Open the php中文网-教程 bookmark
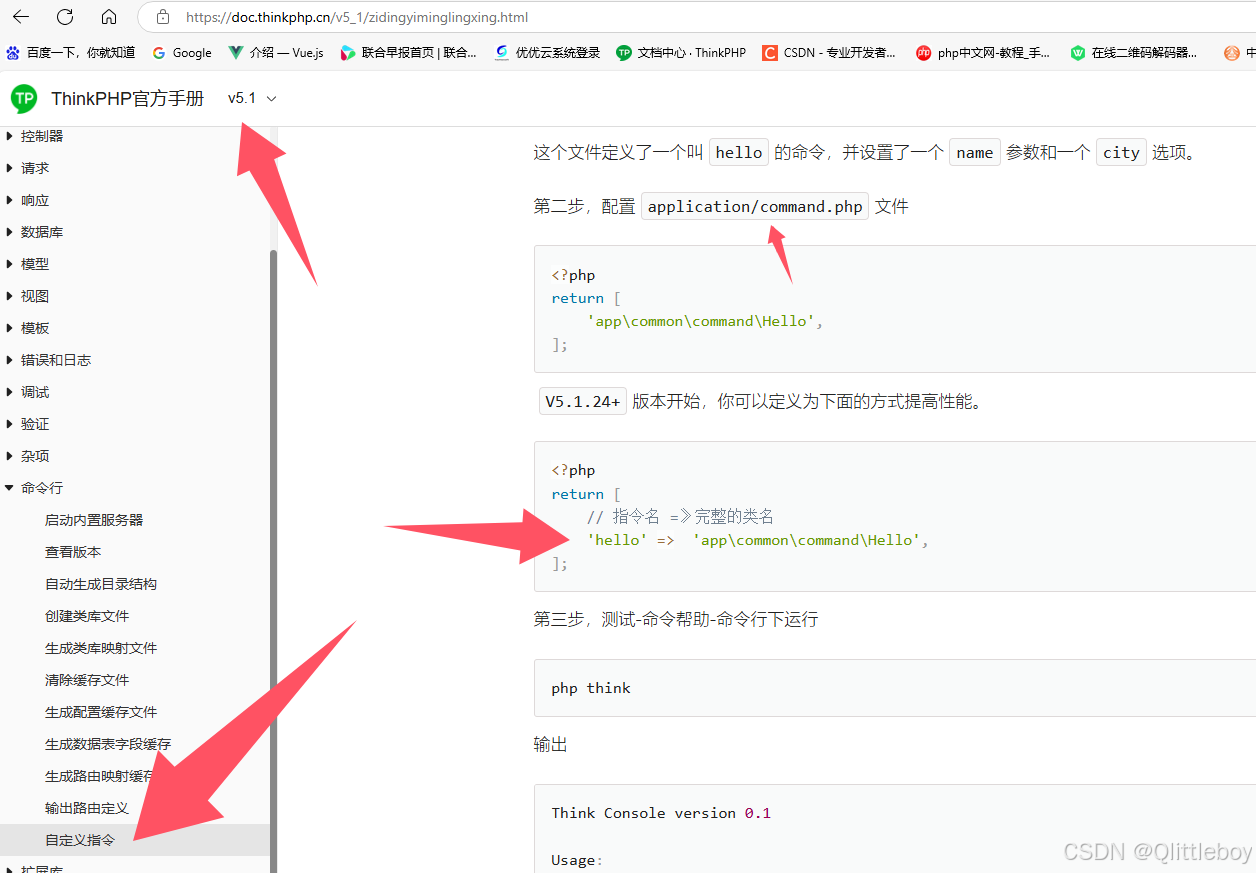The height and width of the screenshot is (873, 1256). pyautogui.click(x=984, y=53)
